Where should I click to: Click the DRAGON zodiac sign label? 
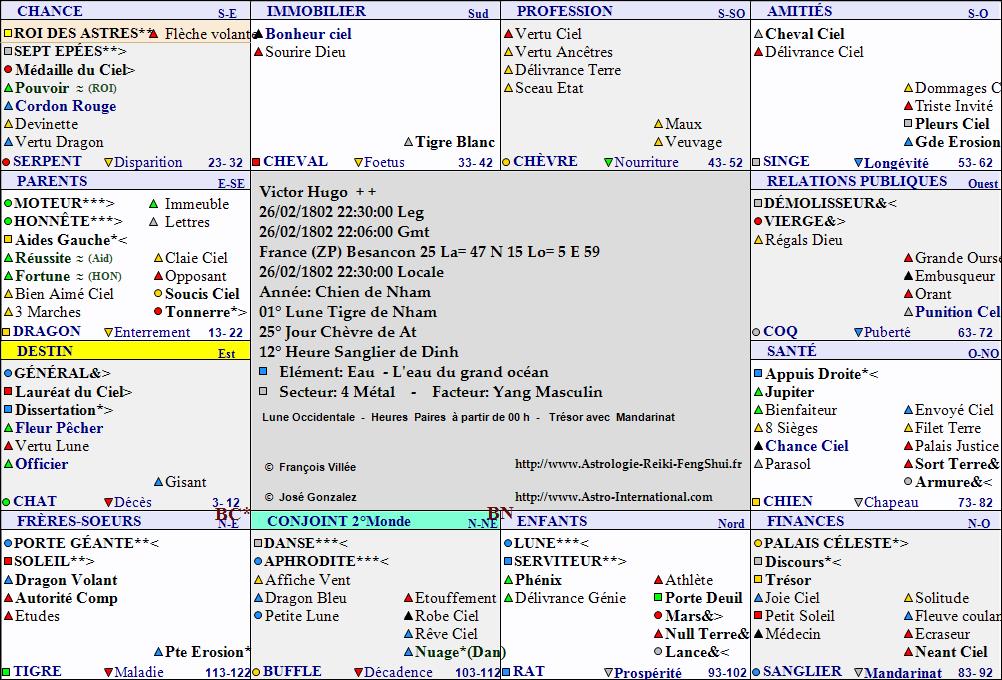click(47, 331)
